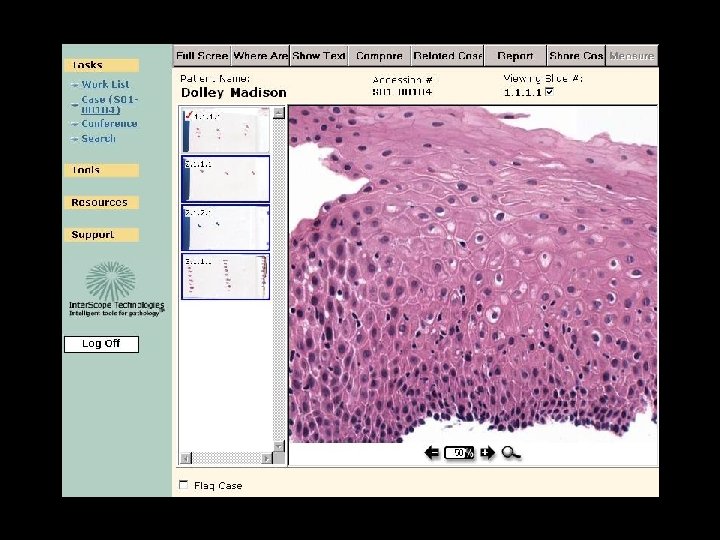Click the InterScope Technologies logo

[x=116, y=289]
